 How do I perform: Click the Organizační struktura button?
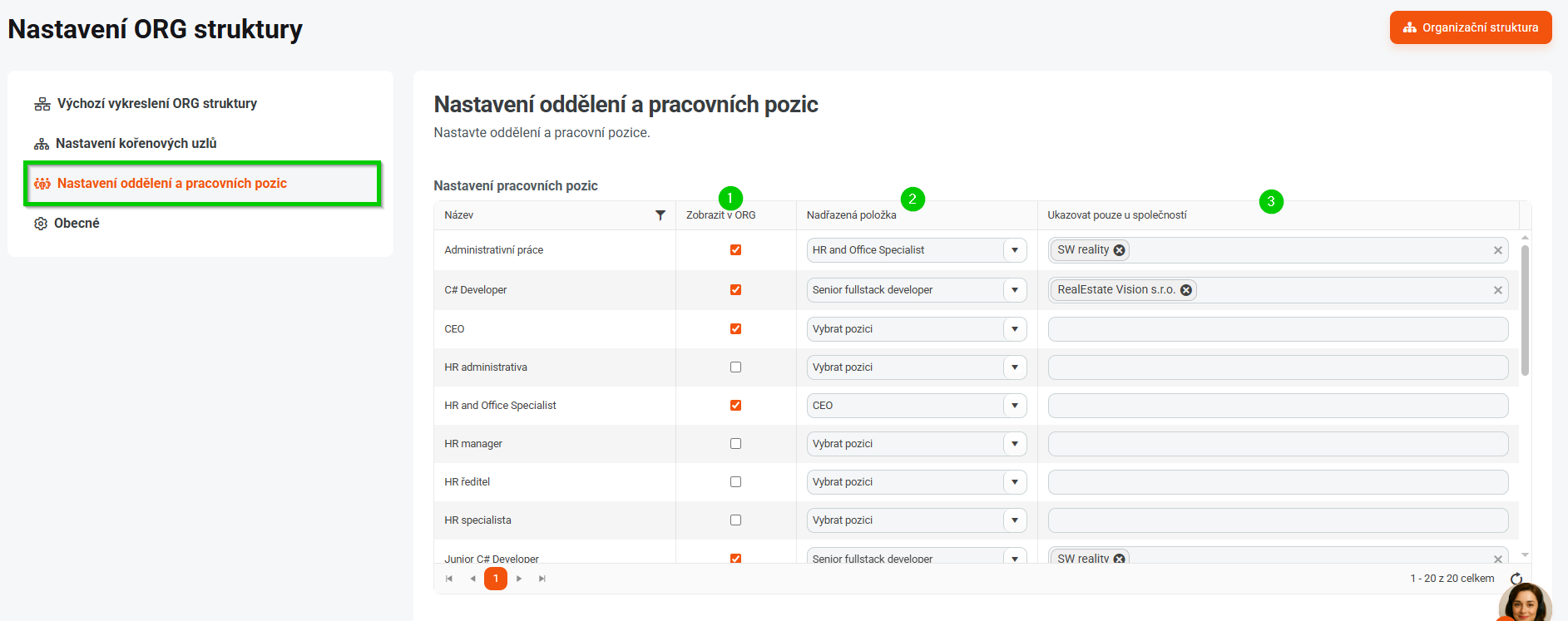pyautogui.click(x=1470, y=27)
